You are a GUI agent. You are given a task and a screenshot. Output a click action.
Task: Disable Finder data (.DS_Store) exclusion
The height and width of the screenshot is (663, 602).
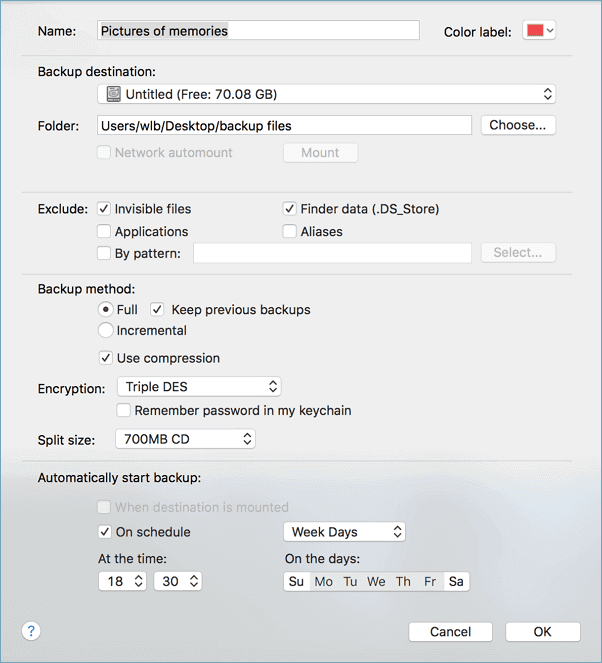tap(290, 209)
